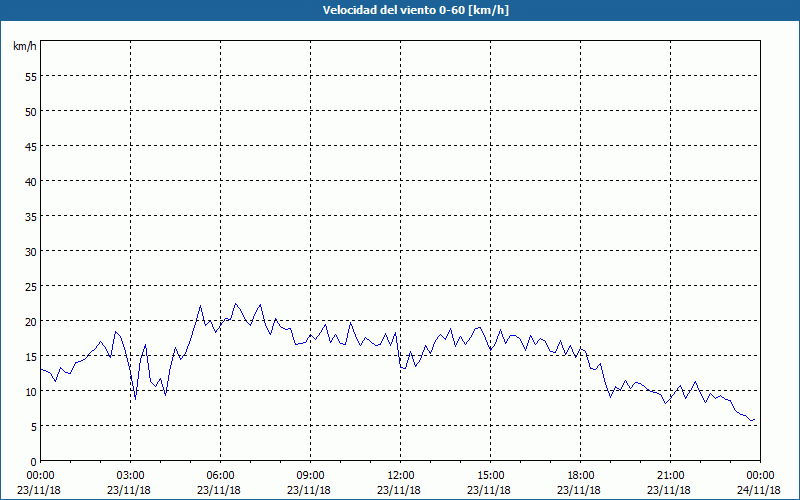Screen dimensions: 800x500
Task: Click the 'km/h' axis unit label
Action: click(25, 46)
